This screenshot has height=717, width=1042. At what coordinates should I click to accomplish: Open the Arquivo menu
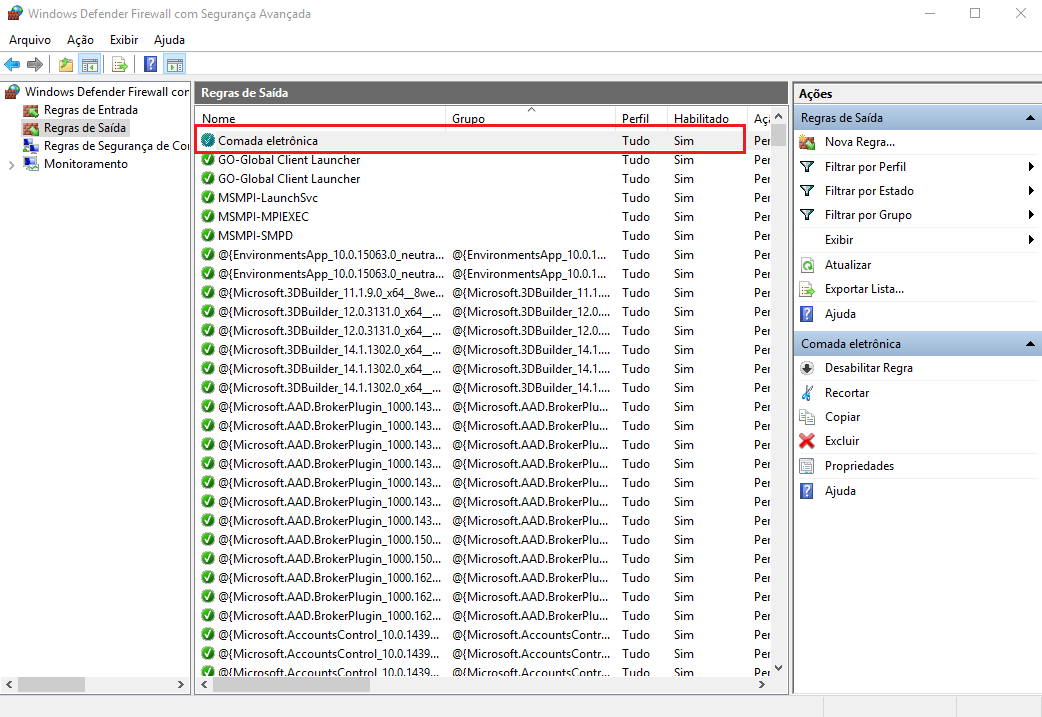(x=30, y=40)
